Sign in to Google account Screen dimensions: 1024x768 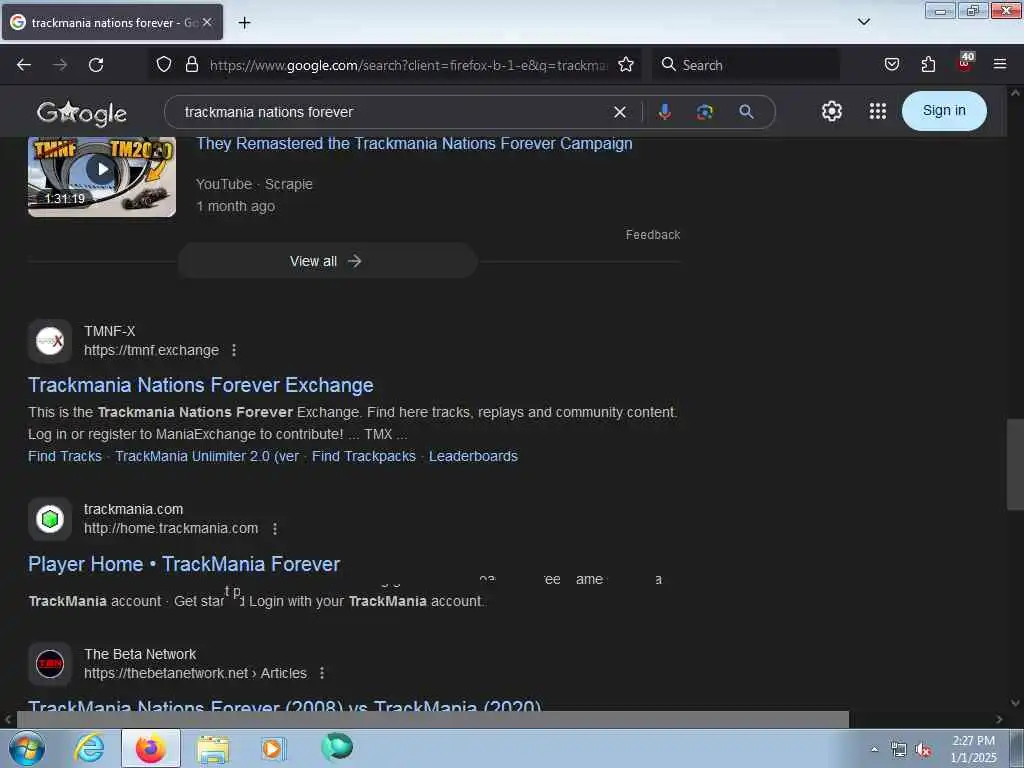point(944,111)
